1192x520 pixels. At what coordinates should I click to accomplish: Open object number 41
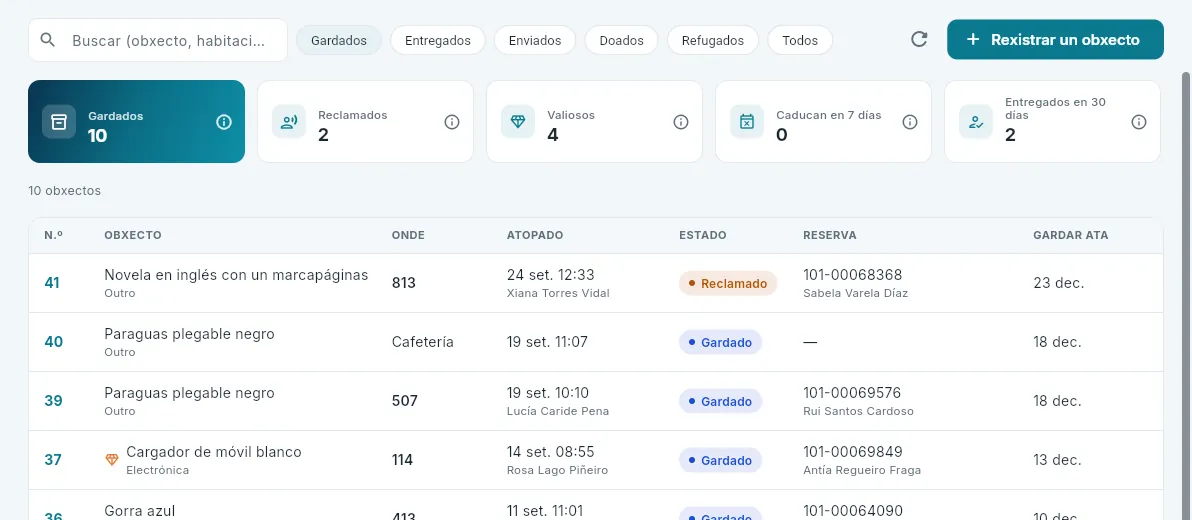pyautogui.click(x=52, y=283)
